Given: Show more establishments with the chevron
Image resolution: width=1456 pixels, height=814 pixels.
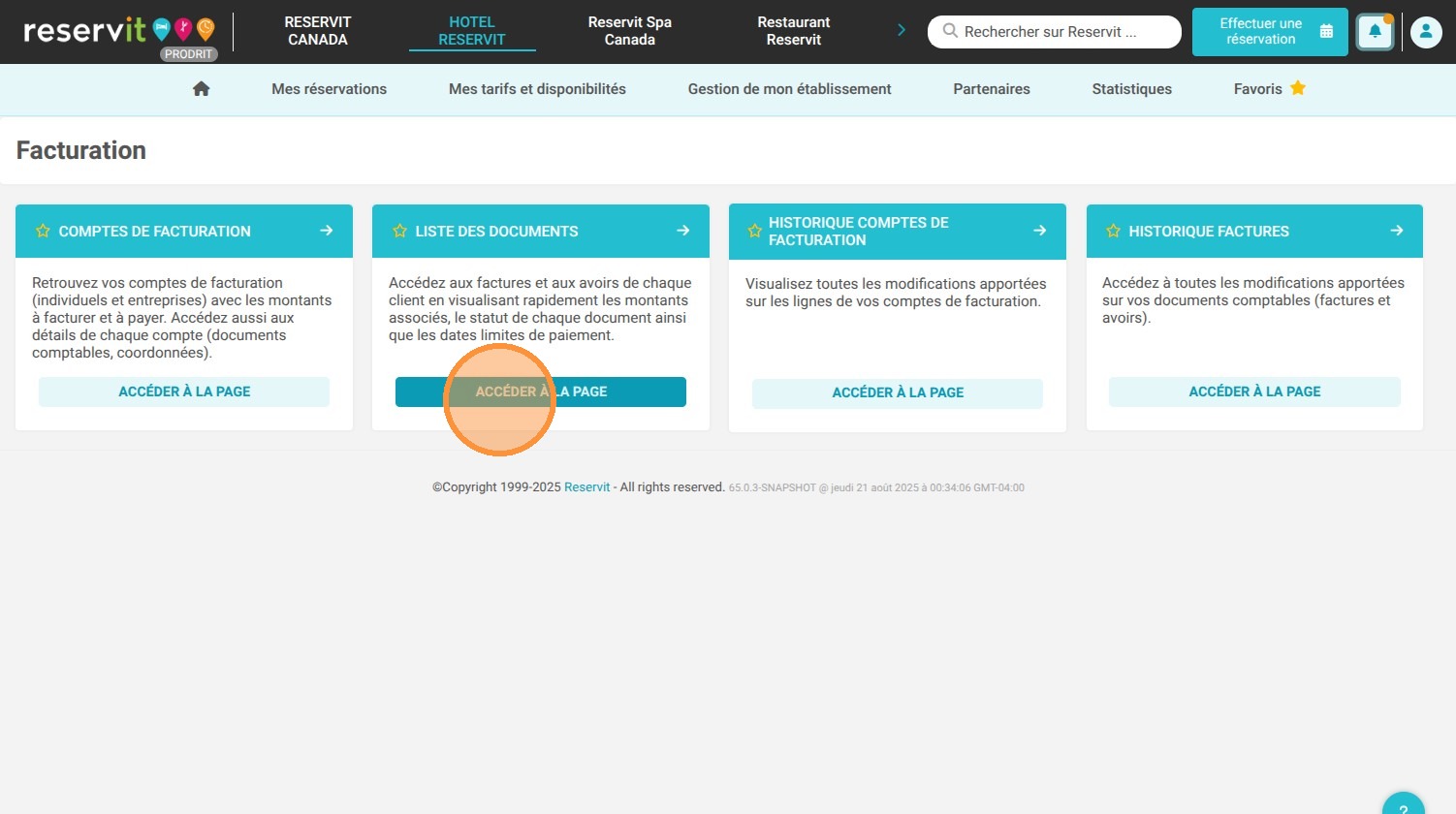Looking at the screenshot, I should 902,30.
